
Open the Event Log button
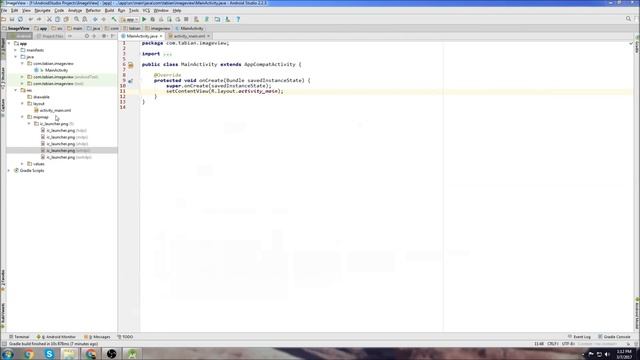pos(580,337)
